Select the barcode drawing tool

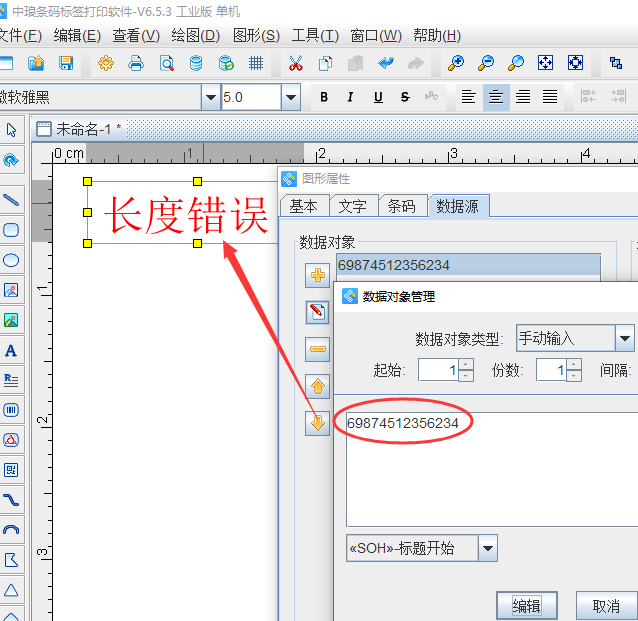11,410
